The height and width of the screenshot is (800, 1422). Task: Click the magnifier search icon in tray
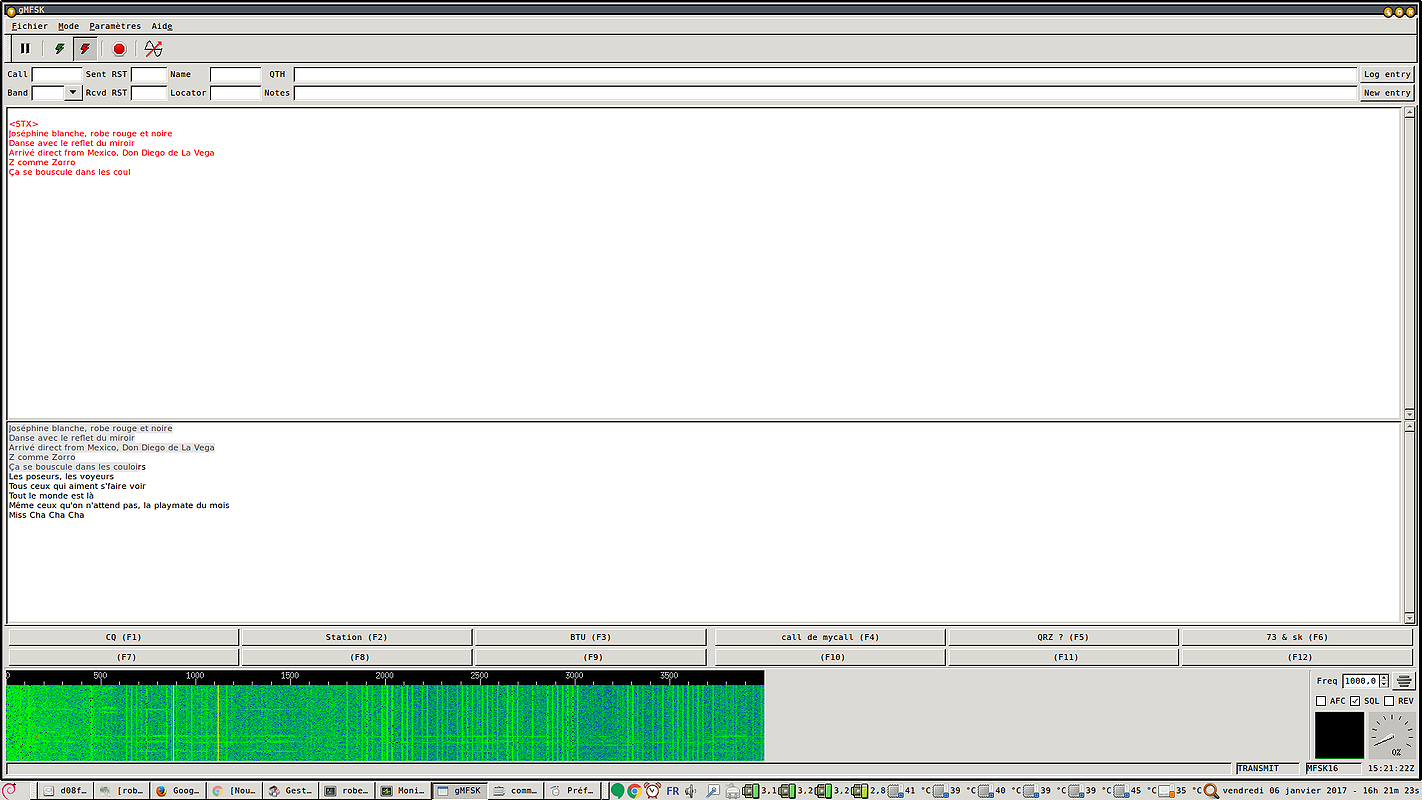[x=1211, y=790]
